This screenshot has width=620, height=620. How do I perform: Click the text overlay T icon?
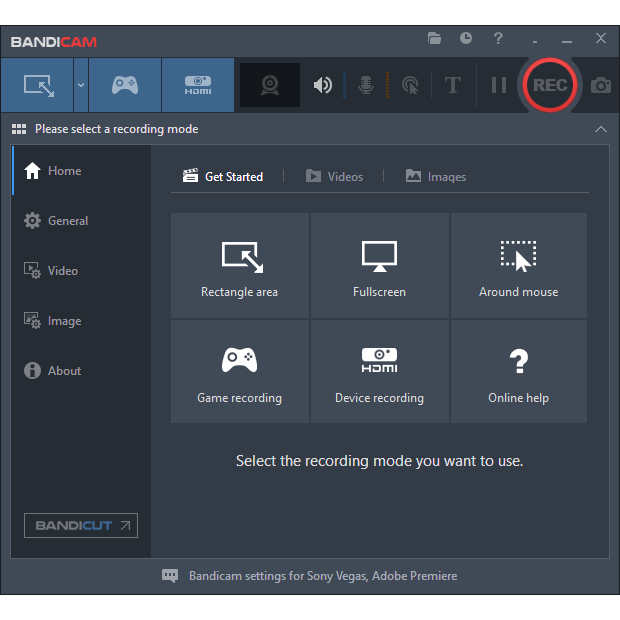coord(452,85)
